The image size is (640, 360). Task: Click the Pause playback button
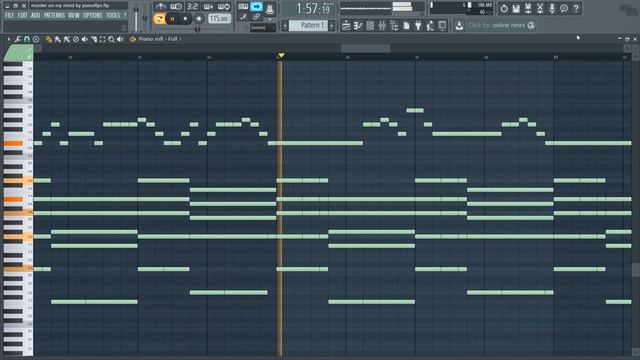[172, 19]
